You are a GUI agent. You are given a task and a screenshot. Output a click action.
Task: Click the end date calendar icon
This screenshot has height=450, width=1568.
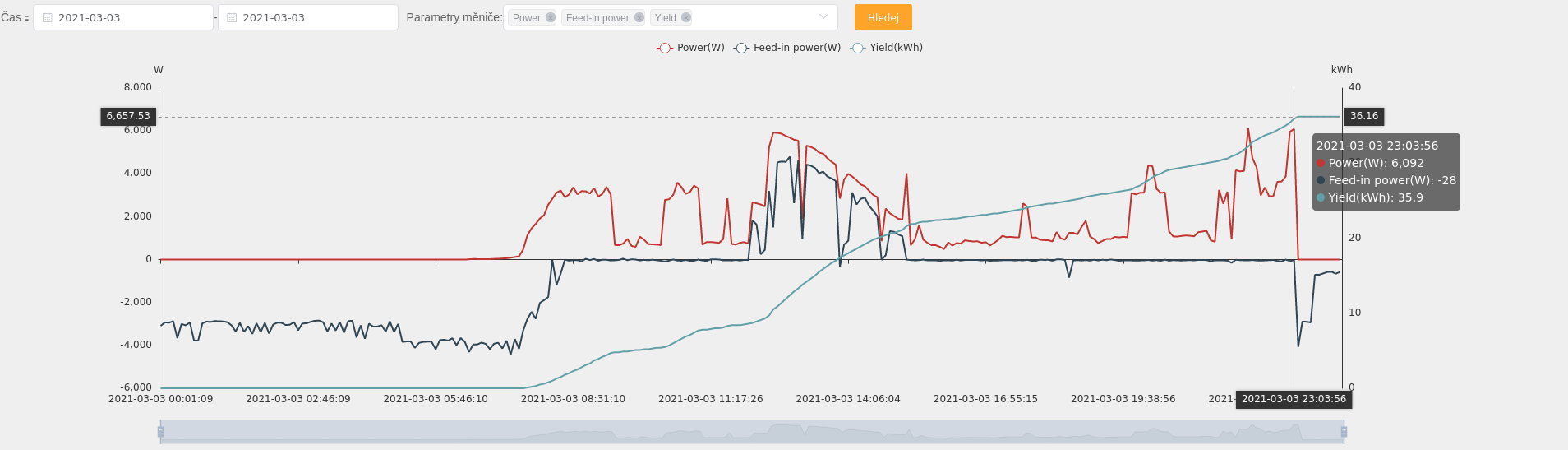(232, 17)
